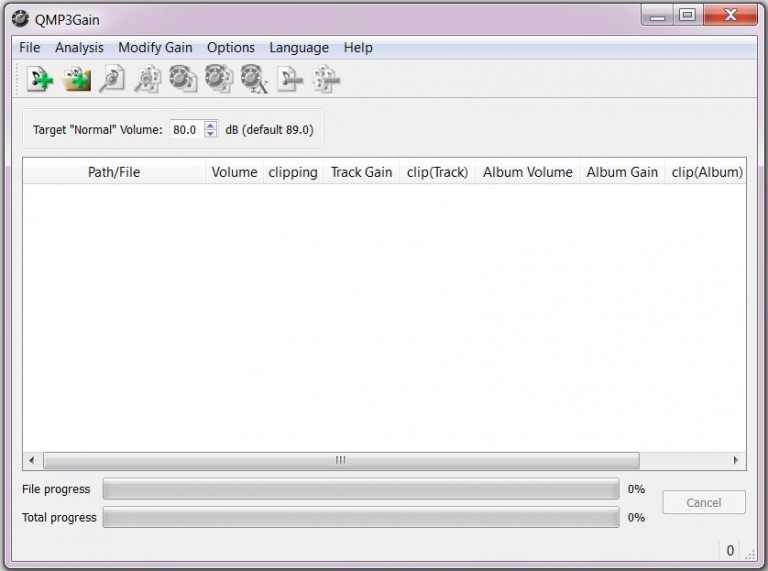Click the Clear File(s) single-note minus icon
Screen dimensions: 768x571
[x=290, y=79]
